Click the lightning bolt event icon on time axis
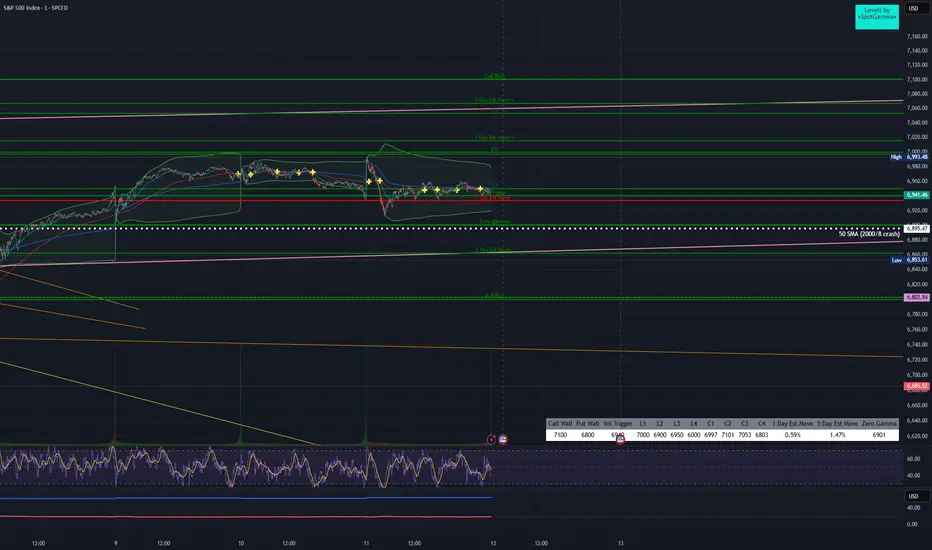 [x=491, y=439]
